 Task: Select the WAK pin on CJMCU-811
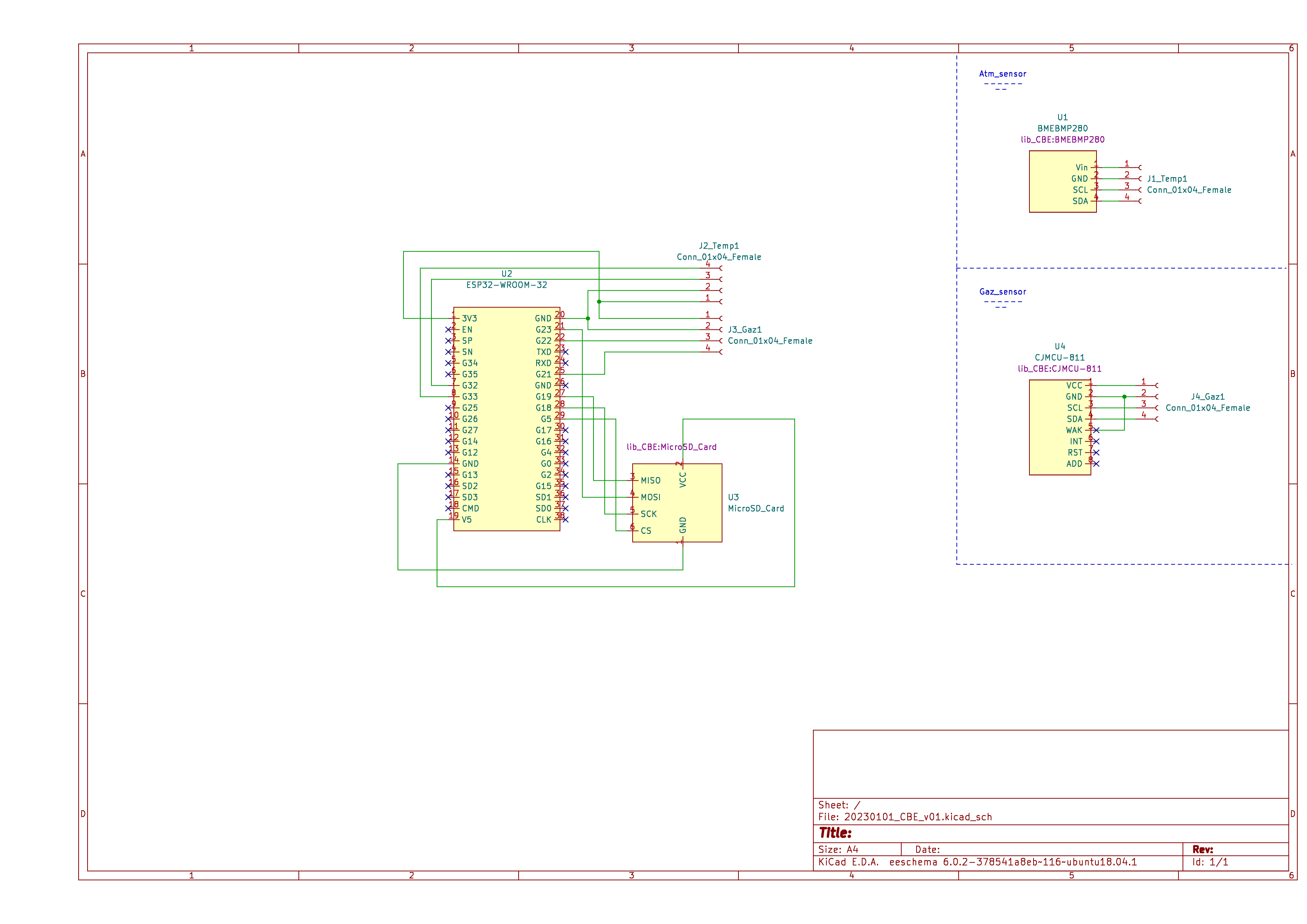(1074, 430)
